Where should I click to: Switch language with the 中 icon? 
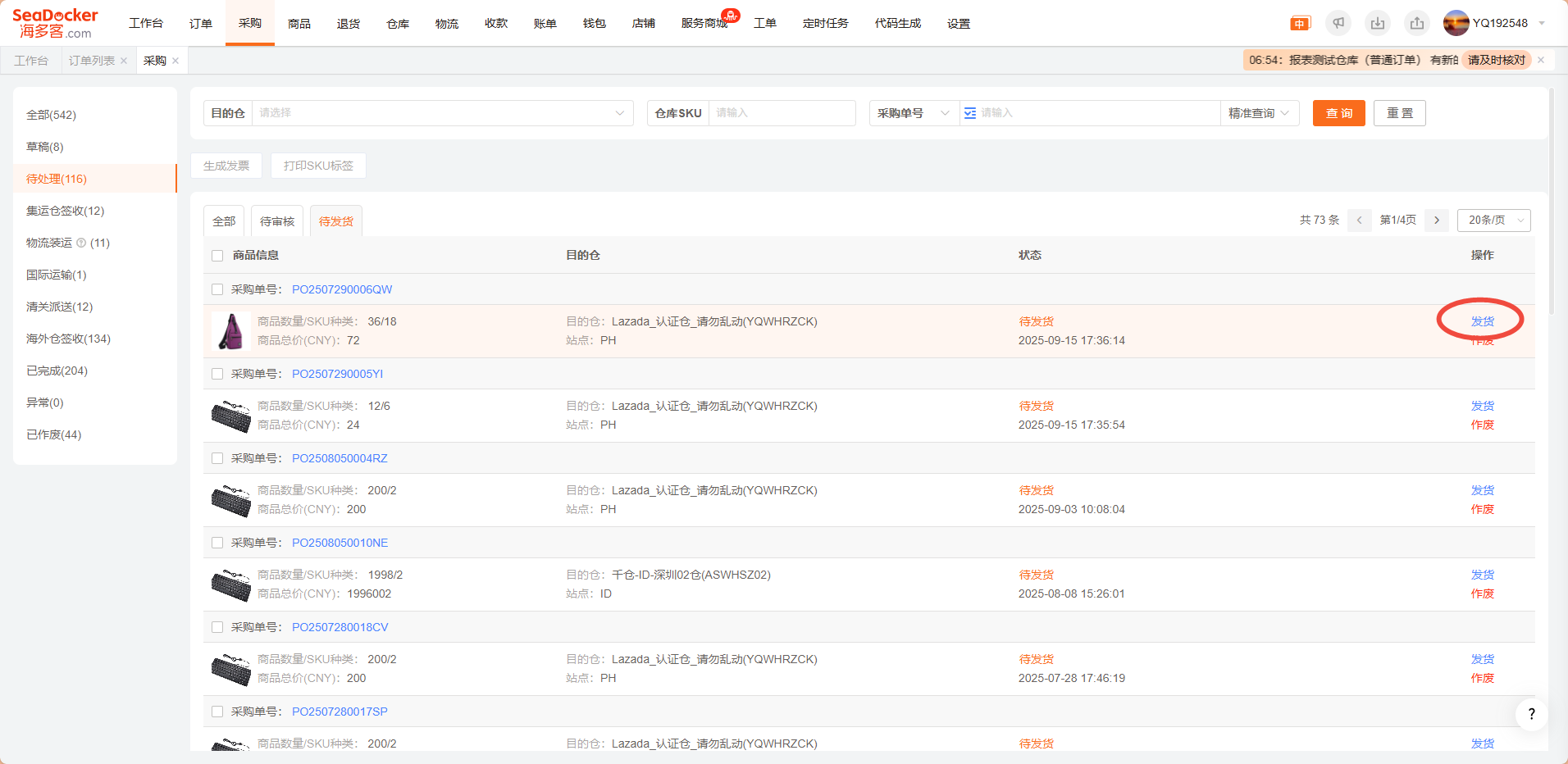click(1300, 24)
